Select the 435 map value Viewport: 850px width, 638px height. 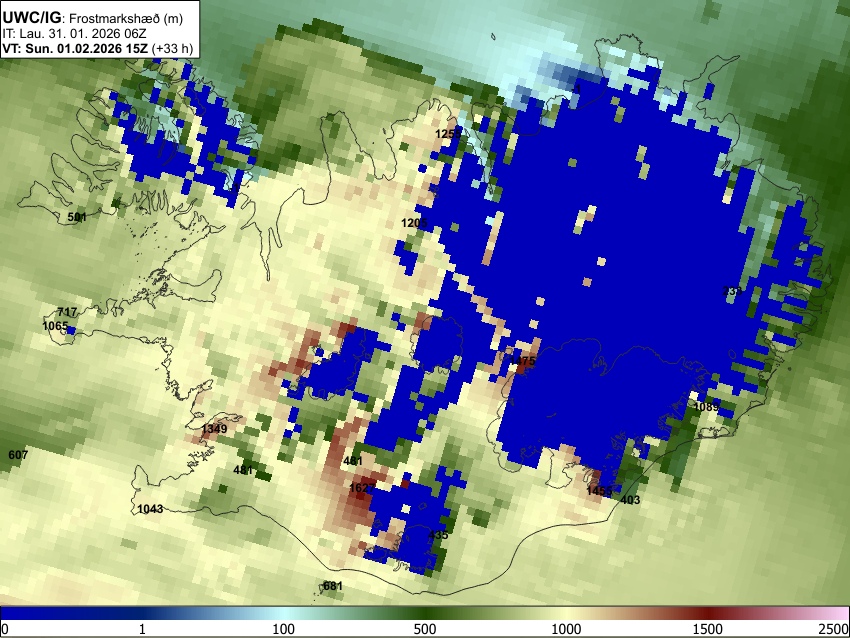(x=438, y=535)
